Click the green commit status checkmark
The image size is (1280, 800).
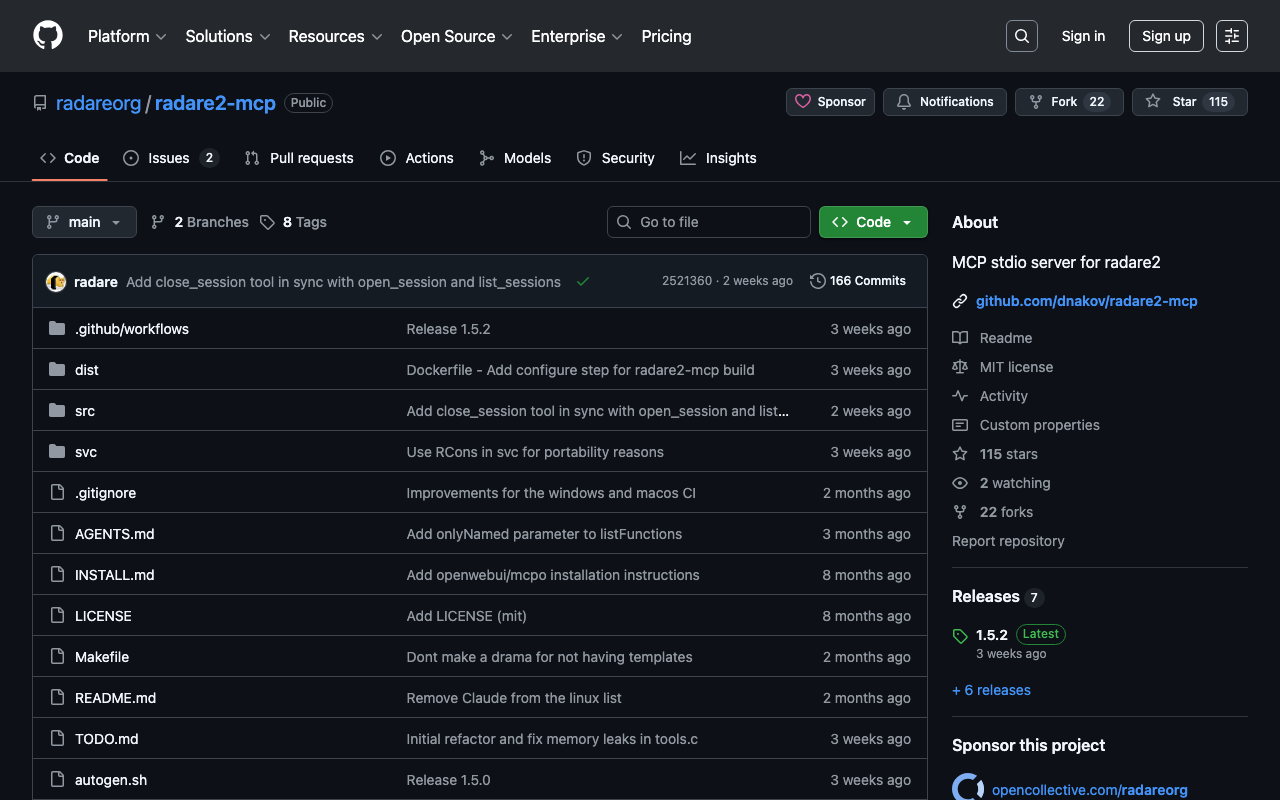pyautogui.click(x=583, y=282)
